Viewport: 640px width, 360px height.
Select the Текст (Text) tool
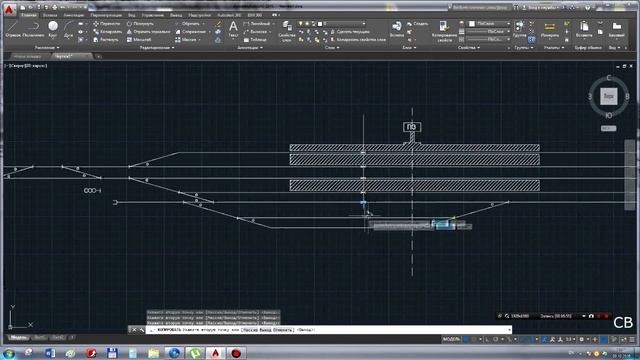coord(233,29)
